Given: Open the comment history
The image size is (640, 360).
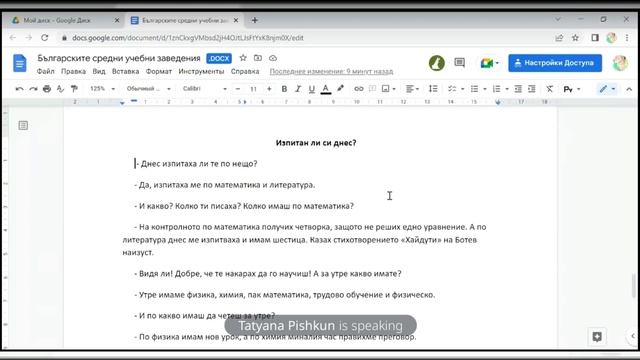Looking at the screenshot, I should click(x=460, y=63).
